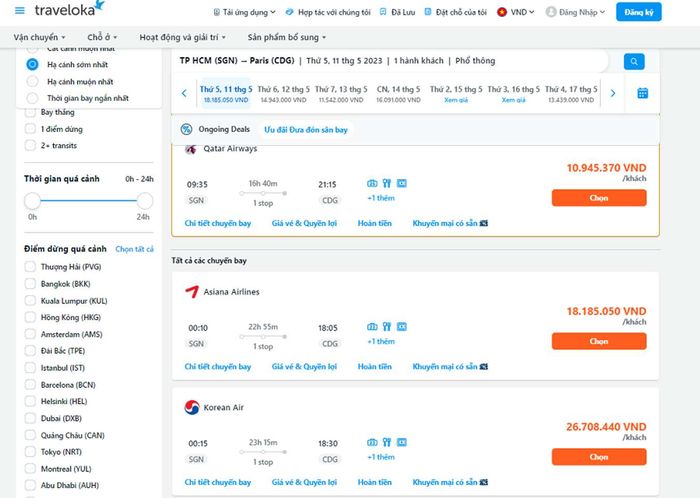Image resolution: width=700 pixels, height=498 pixels.
Task: Check the Bangkok (BKK) transit filter
Action: [x=30, y=283]
